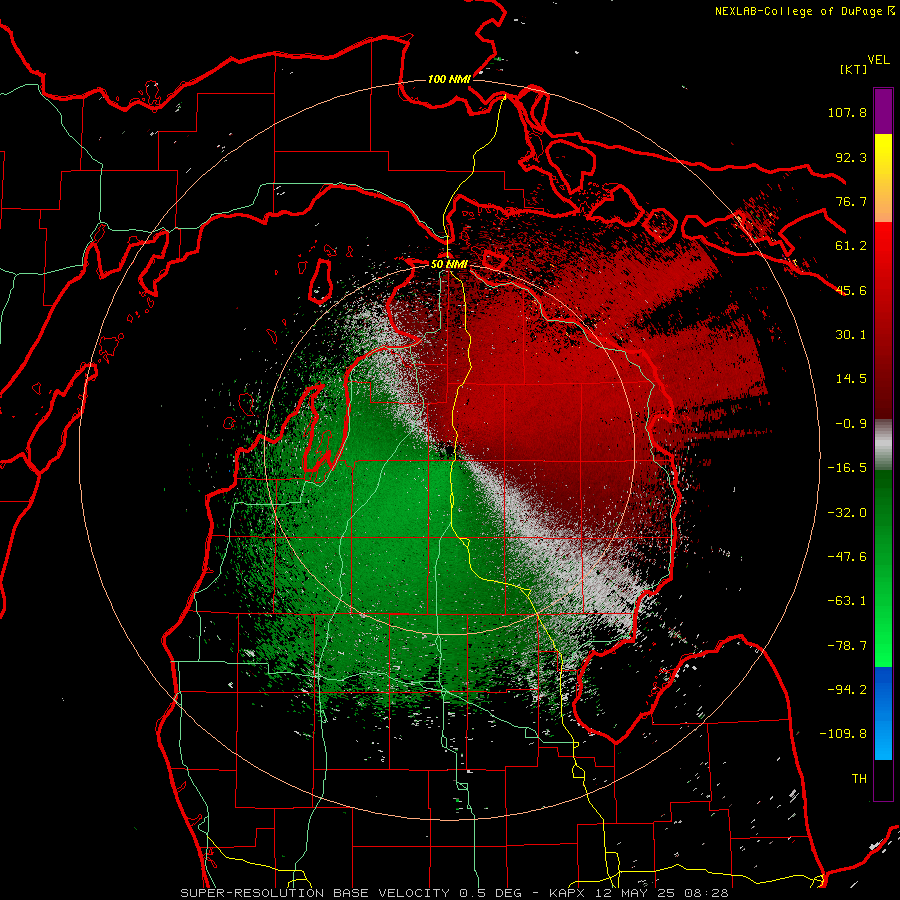Select the 107.8 velocity scale value
The image size is (900, 900).
point(847,112)
